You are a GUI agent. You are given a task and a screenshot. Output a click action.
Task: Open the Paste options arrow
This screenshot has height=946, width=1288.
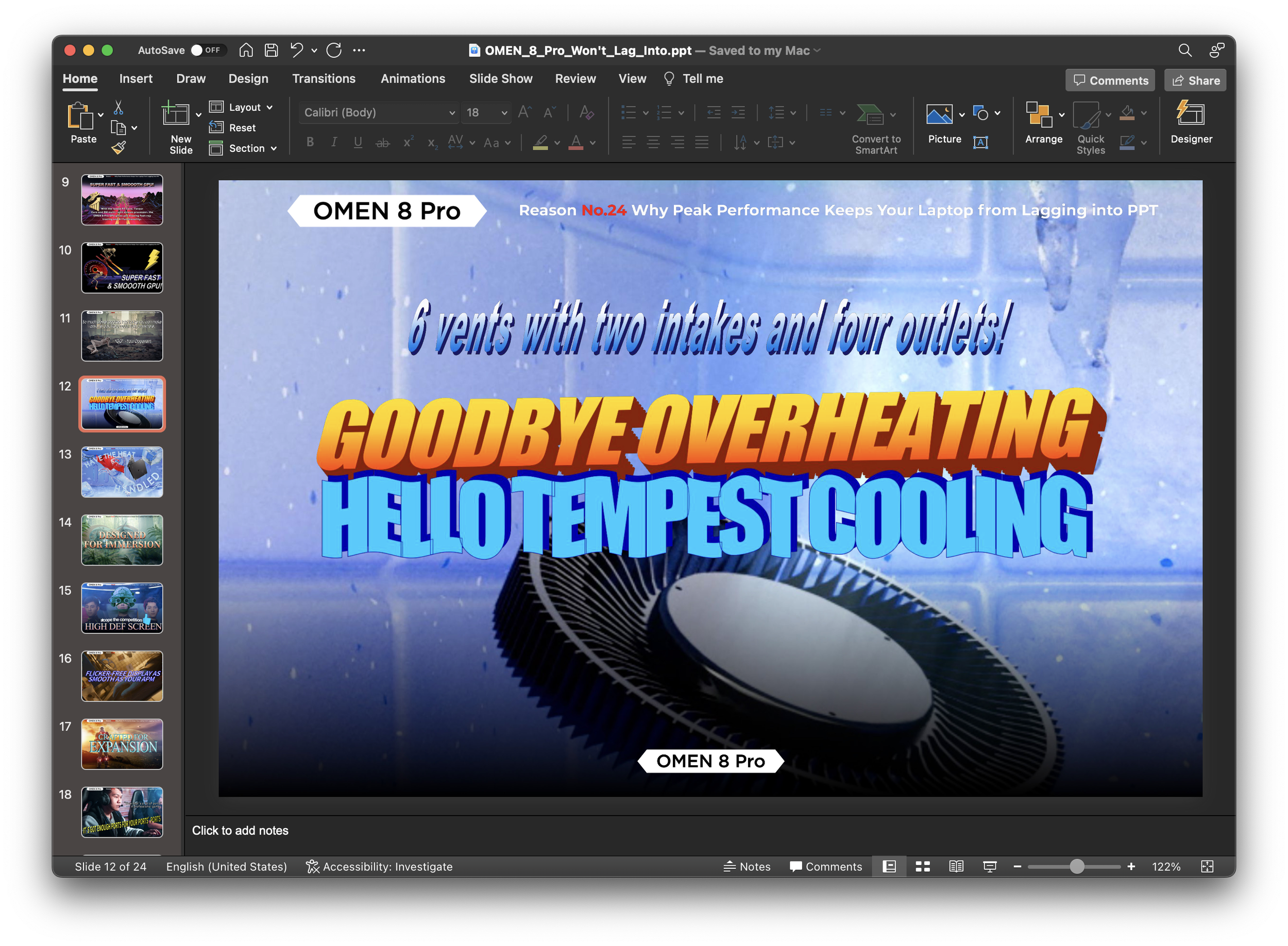(101, 114)
